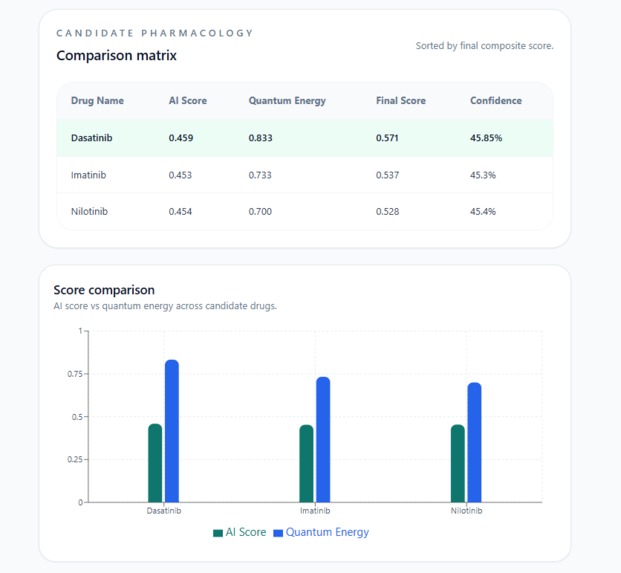The image size is (621, 573).
Task: Click Nilotinib's green AI Score bar
Action: (x=457, y=464)
